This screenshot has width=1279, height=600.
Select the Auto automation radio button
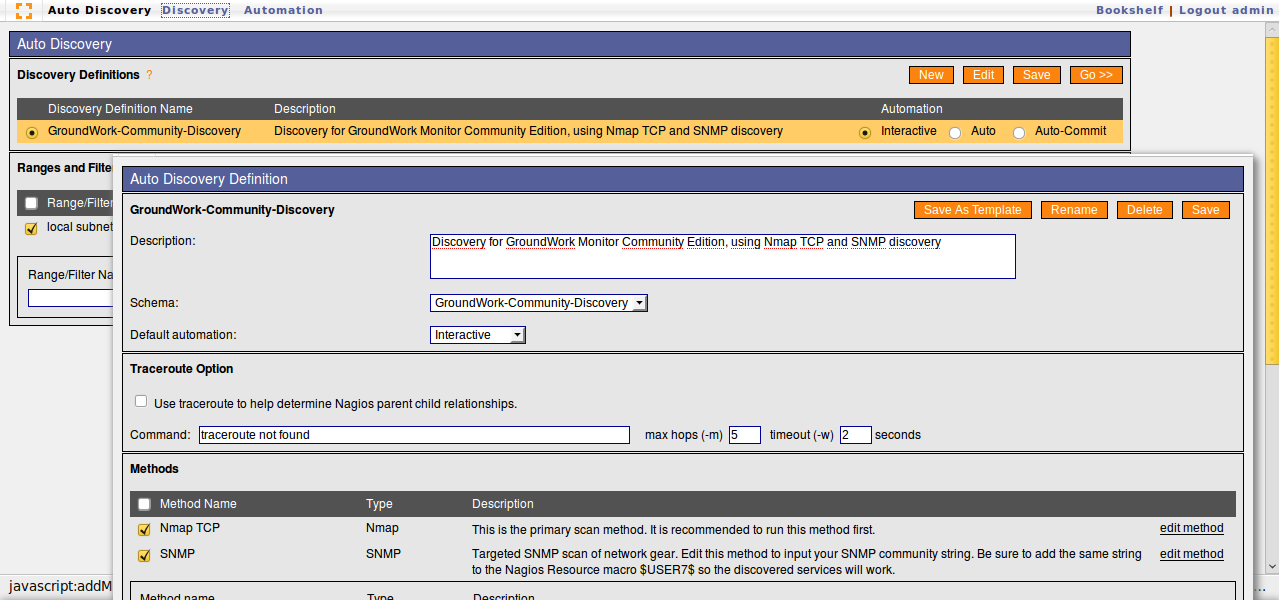[955, 132]
